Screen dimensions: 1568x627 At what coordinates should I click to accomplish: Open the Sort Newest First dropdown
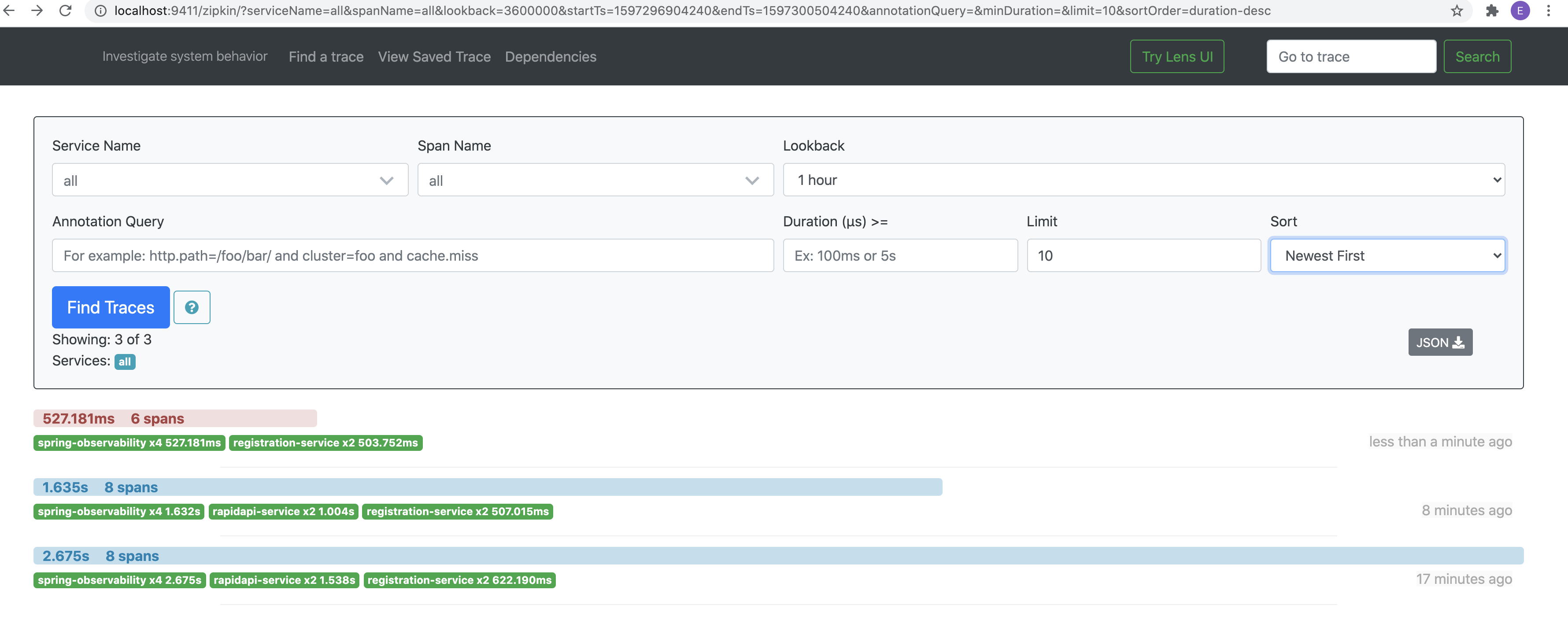pyautogui.click(x=1387, y=256)
